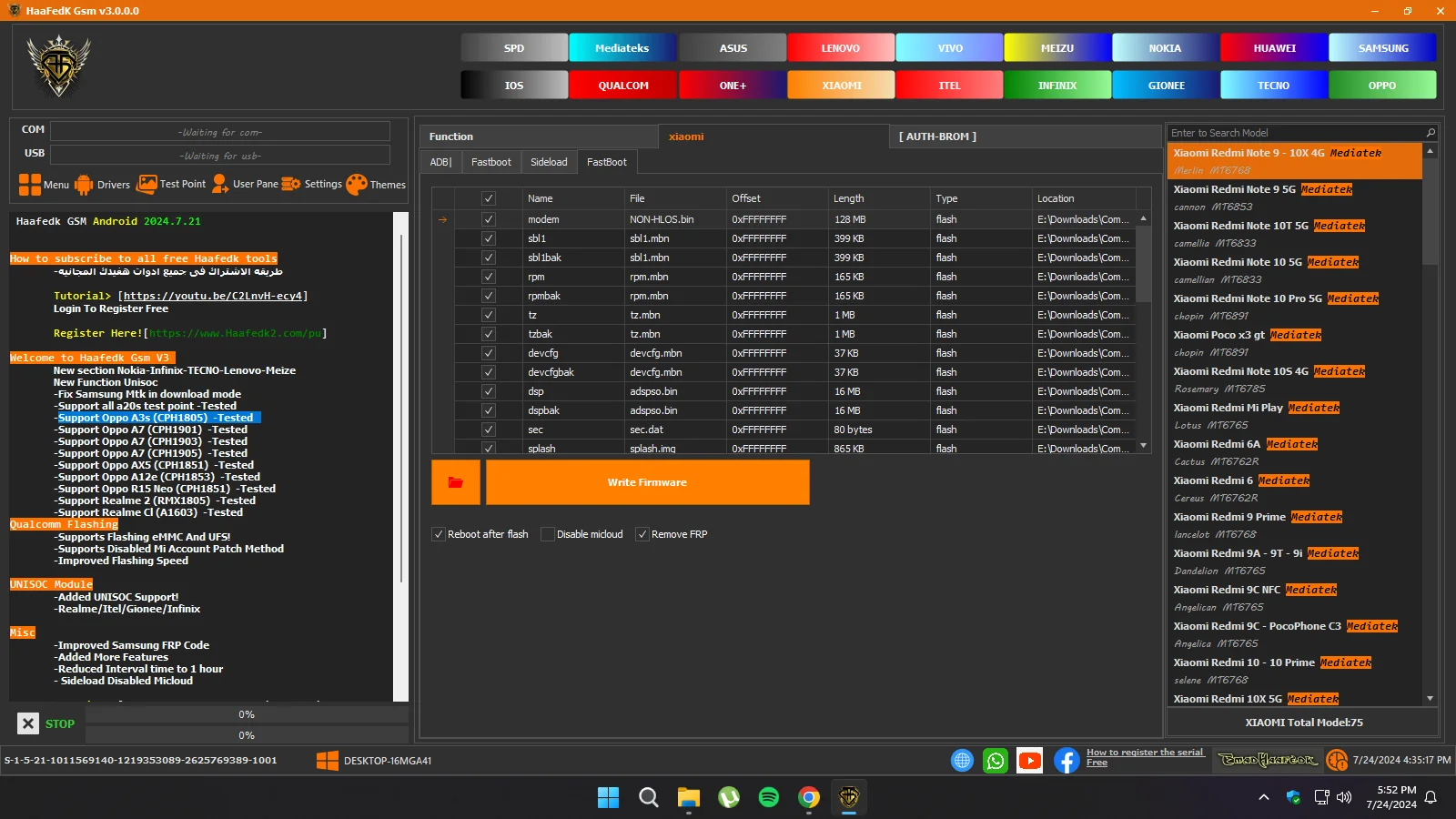The image size is (1456, 819).
Task: Open the Settings gear icon
Action: (291, 184)
